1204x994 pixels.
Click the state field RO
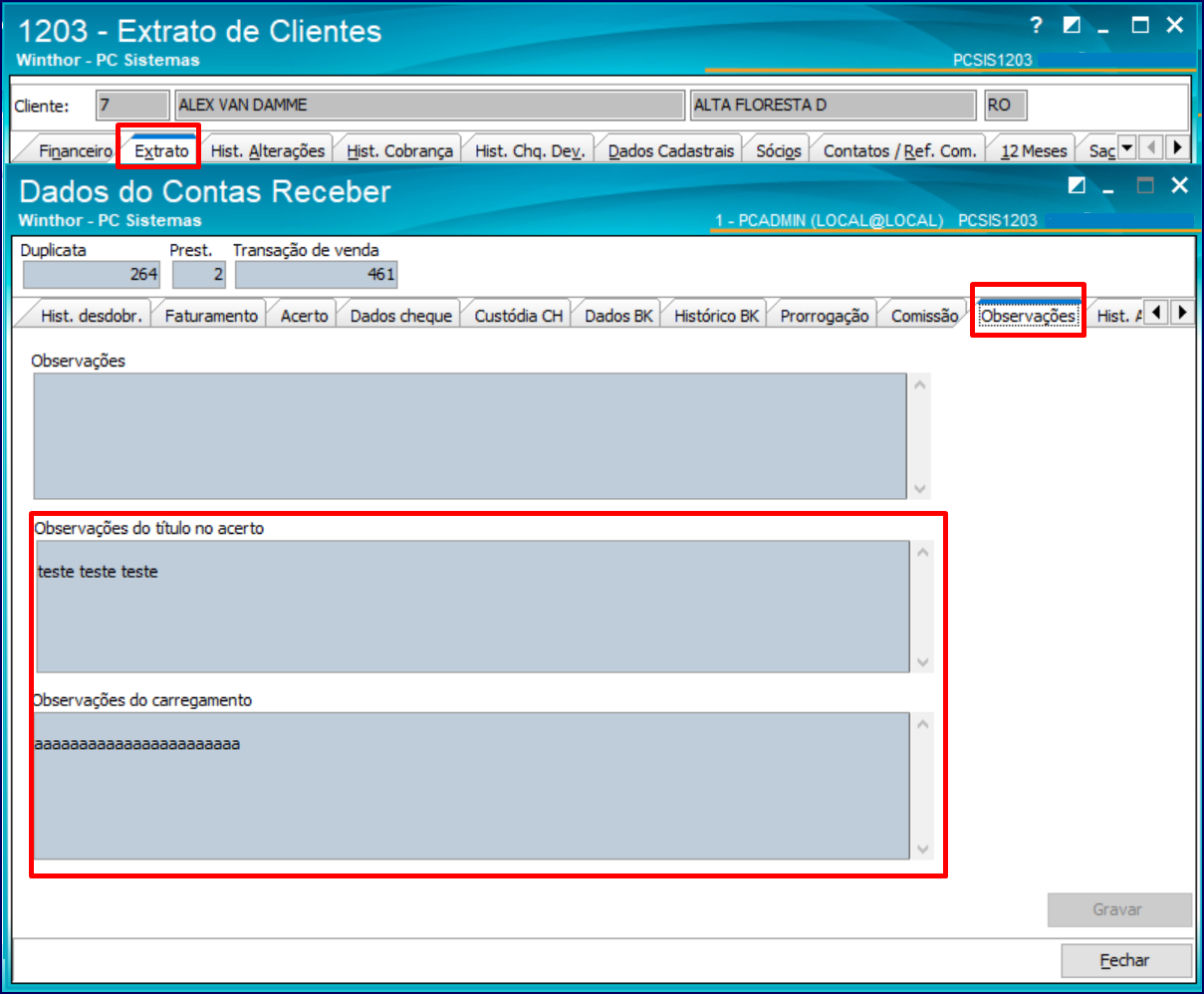pos(1005,105)
